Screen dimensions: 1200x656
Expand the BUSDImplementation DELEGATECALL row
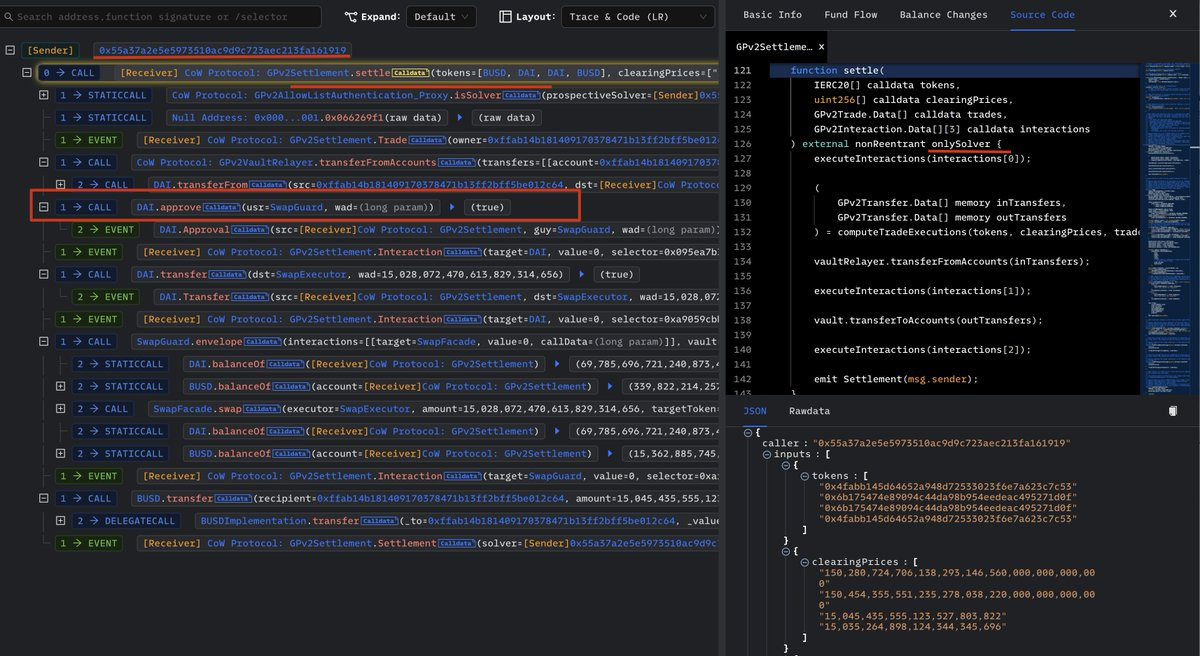(x=61, y=521)
